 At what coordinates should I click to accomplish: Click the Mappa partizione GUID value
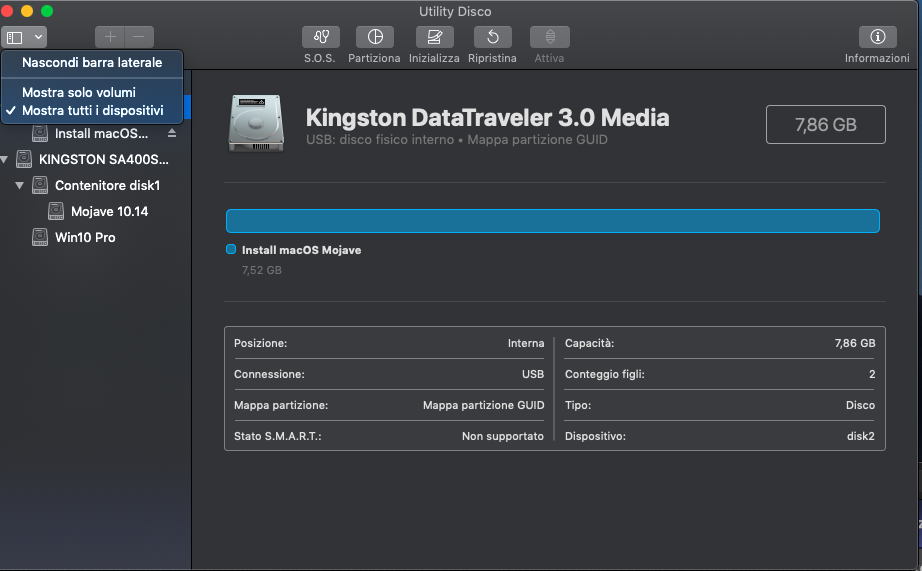483,405
